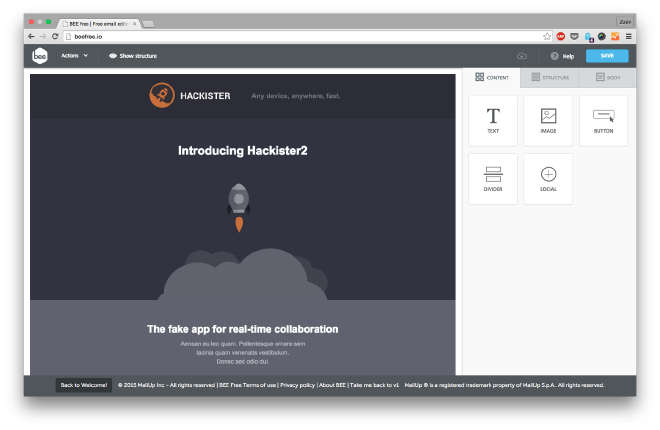Click 'The fake app for real-time collaboration' heading
Viewport: 660px width, 430px height.
tap(242, 329)
